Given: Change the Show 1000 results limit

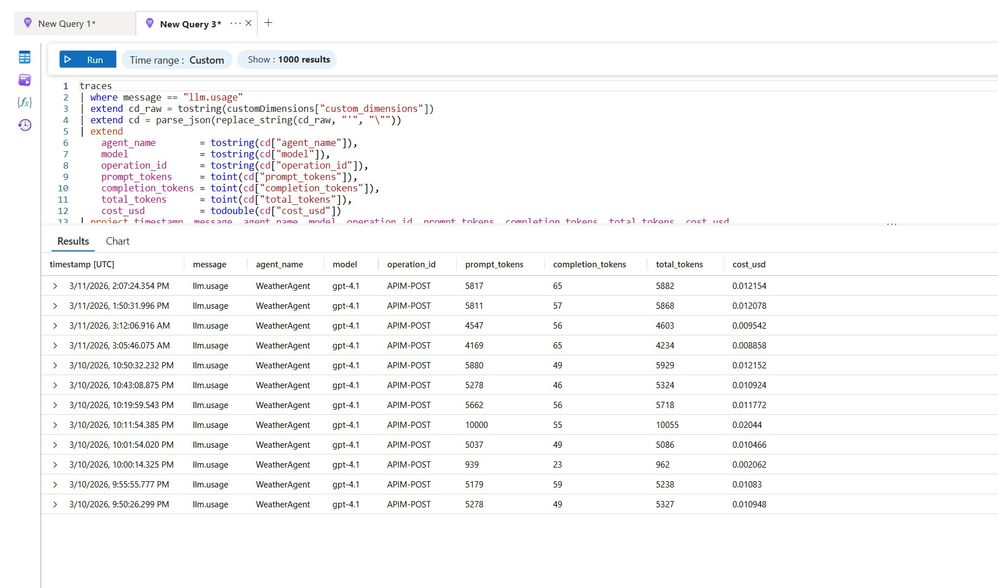Looking at the screenshot, I should [288, 59].
